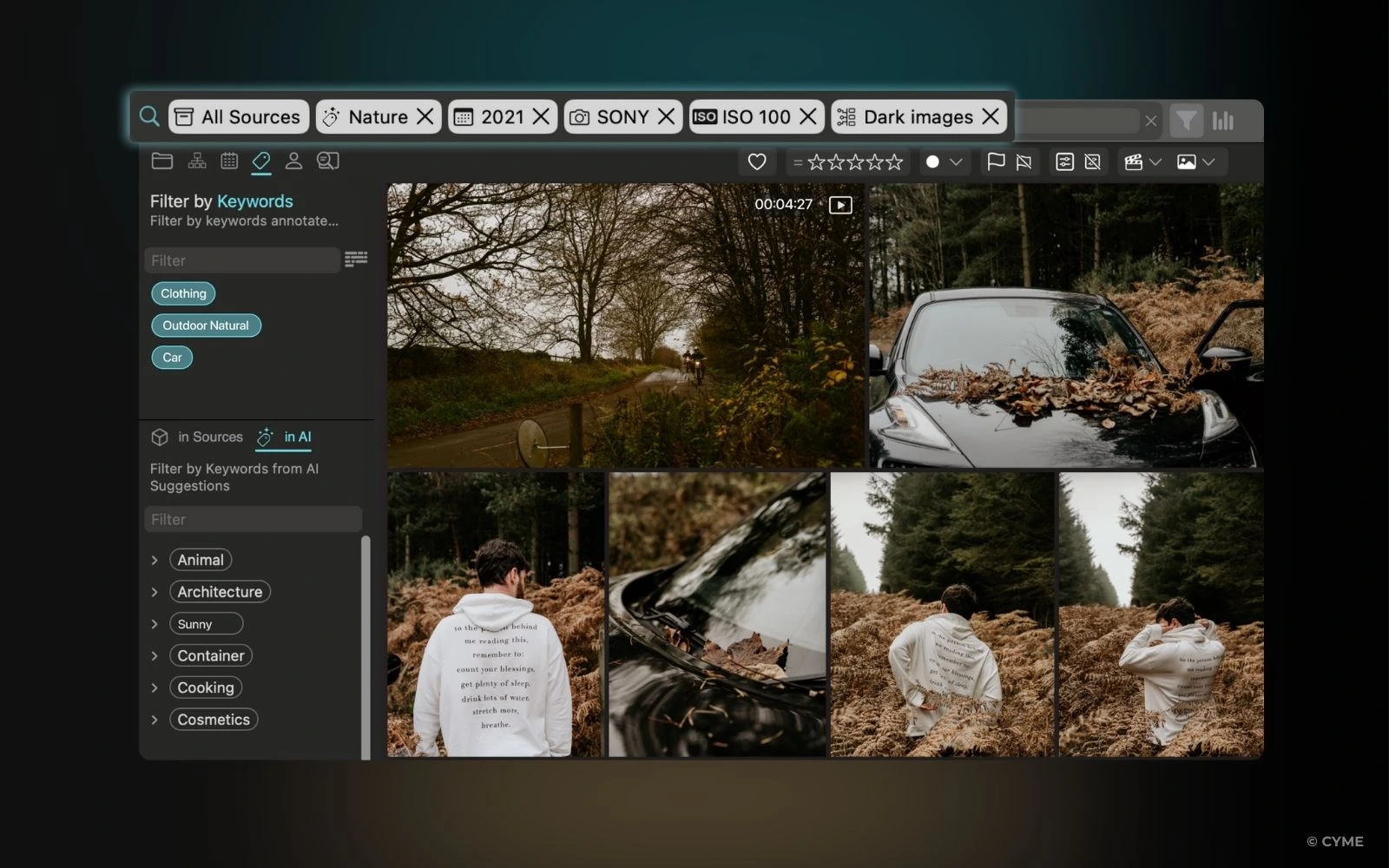Clear the search field with the X
This screenshot has height=868, width=1389.
1151,121
